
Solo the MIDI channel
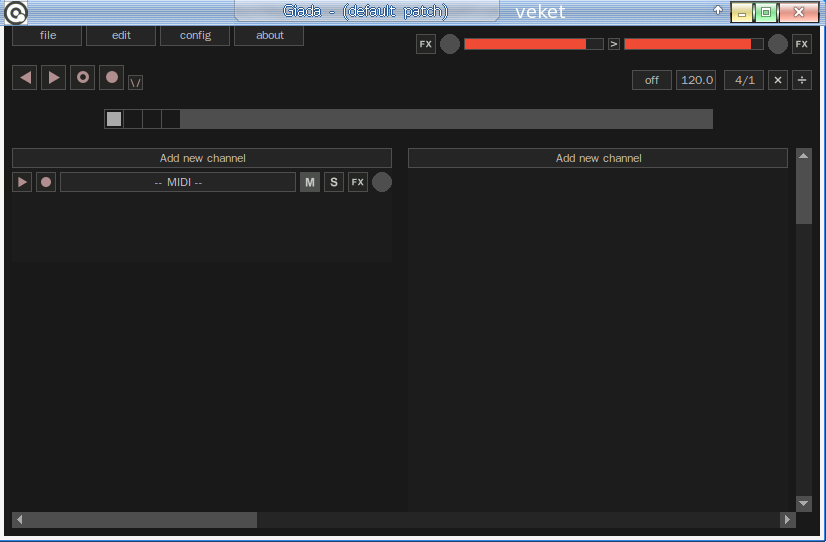334,182
